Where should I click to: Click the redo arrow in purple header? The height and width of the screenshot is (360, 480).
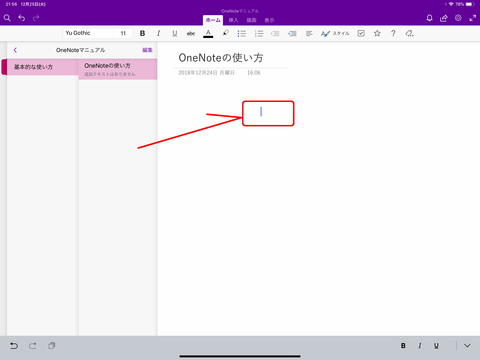click(36, 18)
